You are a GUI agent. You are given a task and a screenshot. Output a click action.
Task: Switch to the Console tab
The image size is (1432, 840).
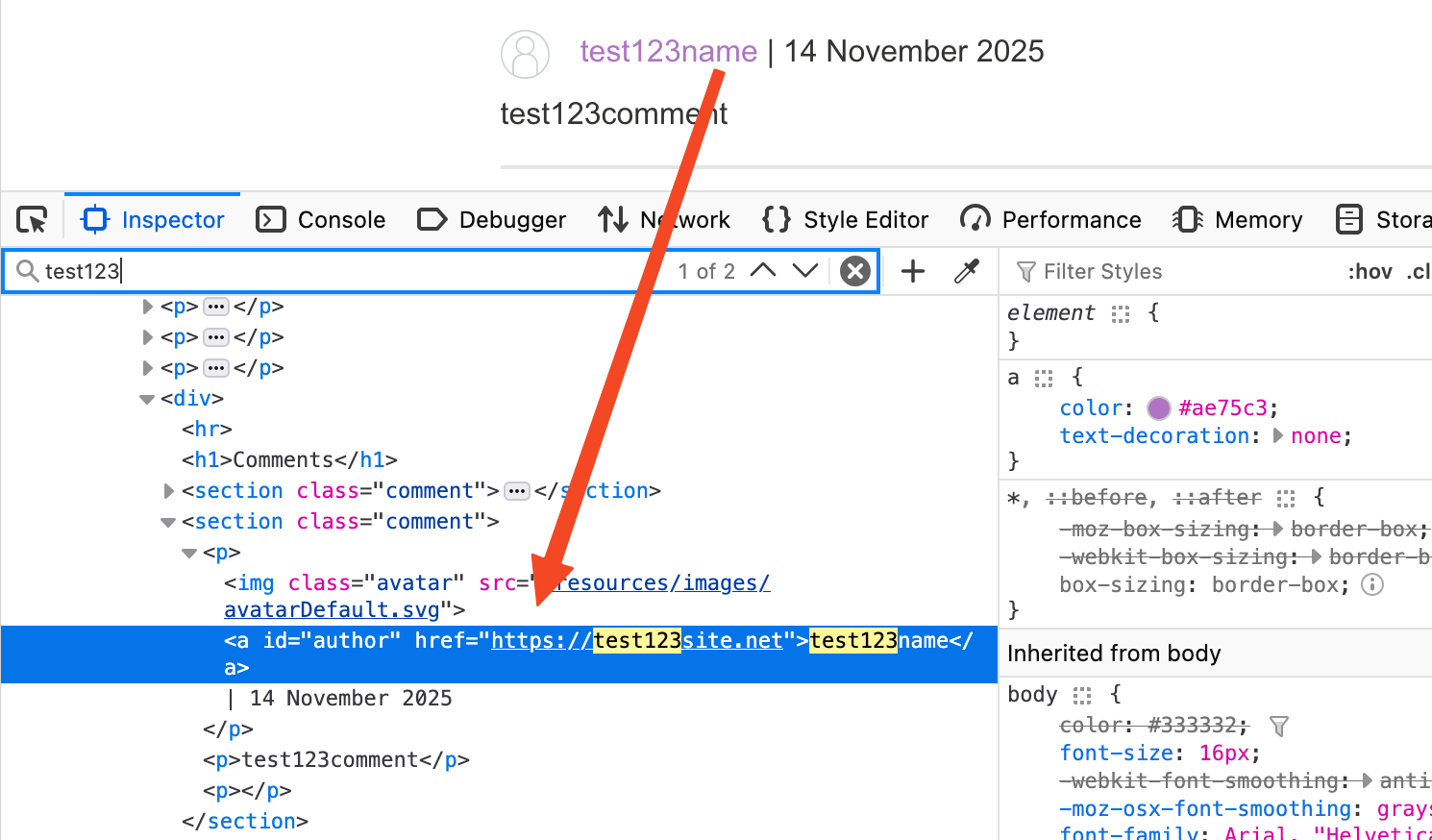[322, 220]
